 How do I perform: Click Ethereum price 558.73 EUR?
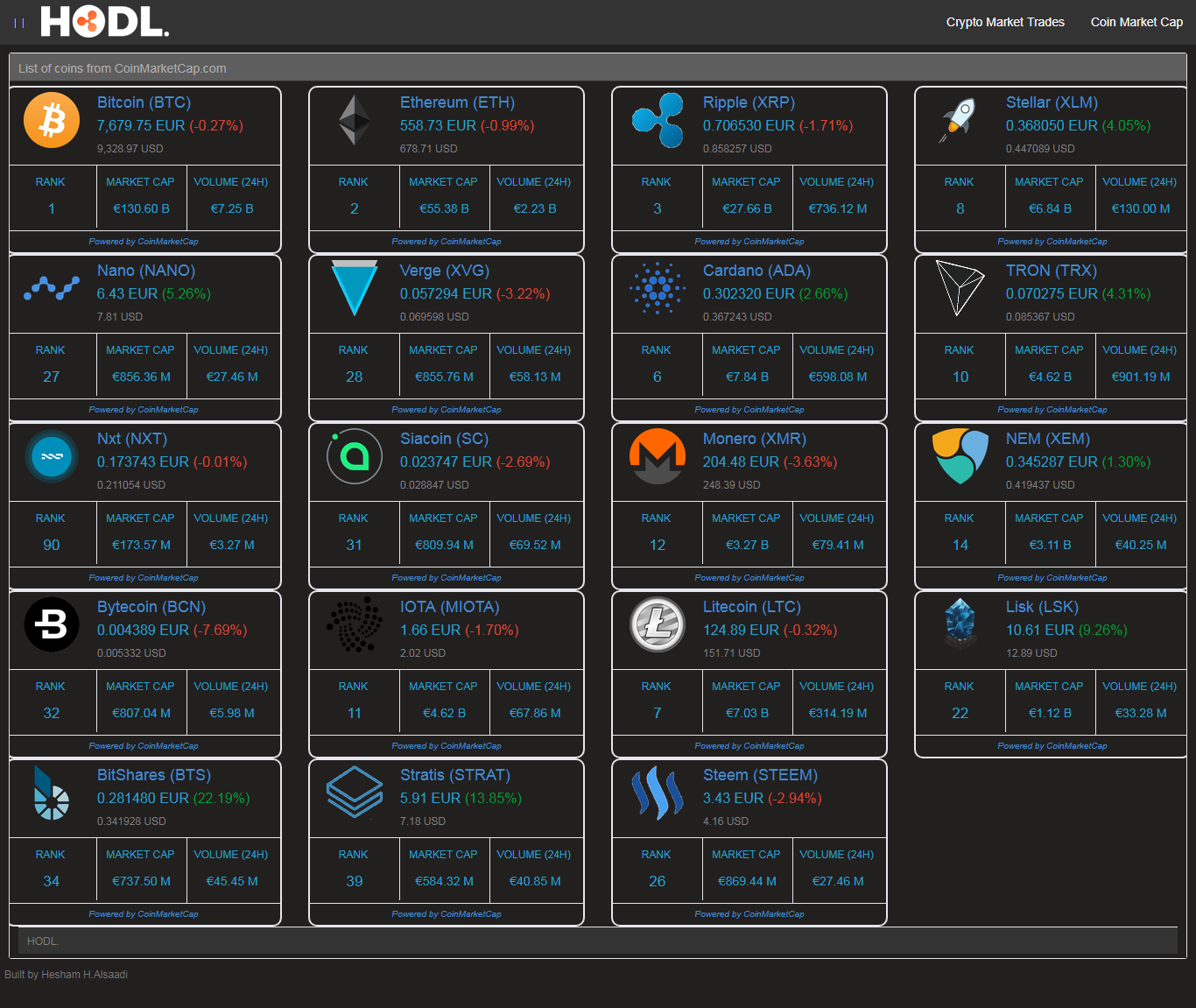[438, 125]
